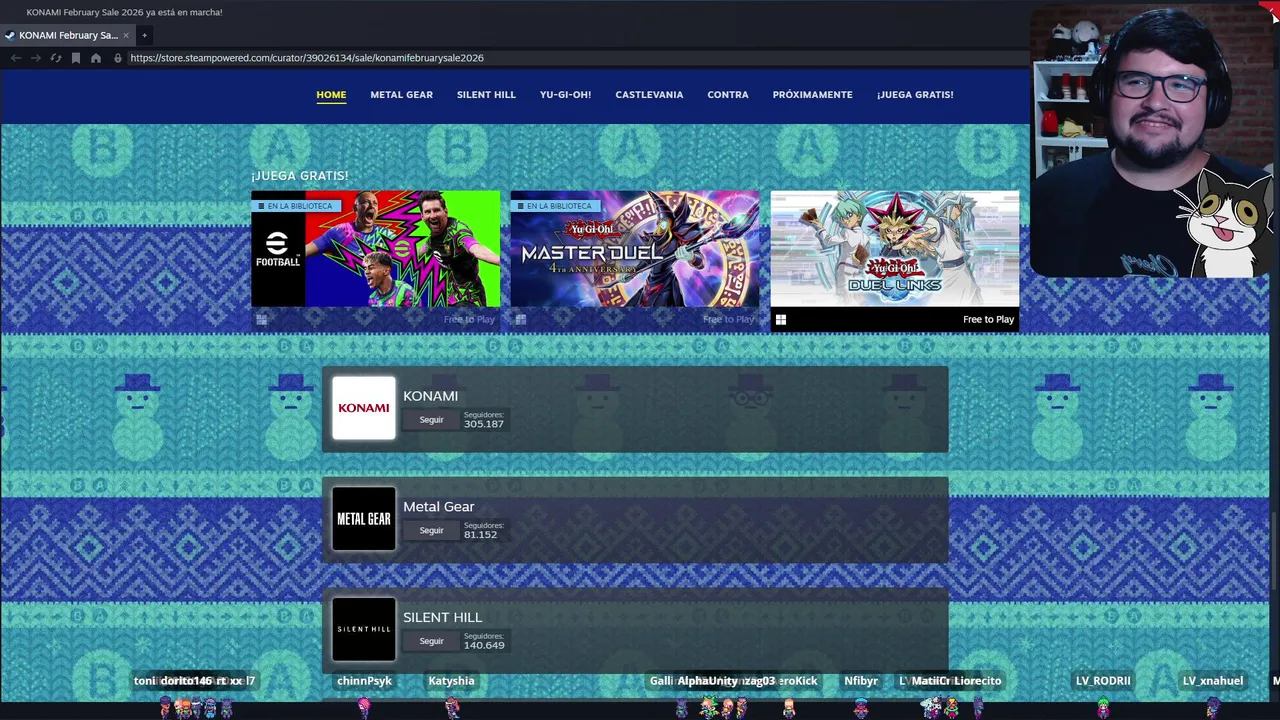Open the PRÓXIMAMENTE section
This screenshot has height=720, width=1280.
[812, 95]
